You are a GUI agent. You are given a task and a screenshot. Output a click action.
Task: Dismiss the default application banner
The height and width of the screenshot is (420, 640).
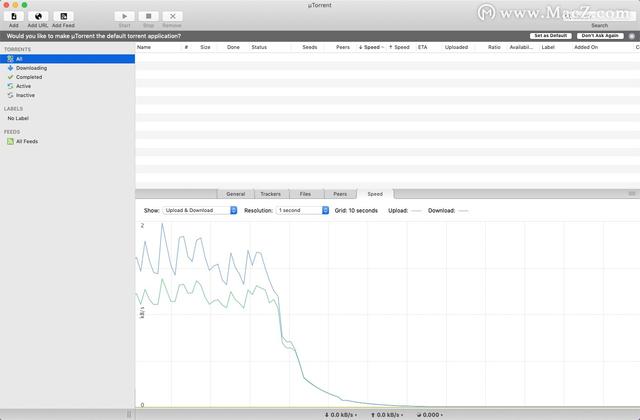click(x=632, y=36)
